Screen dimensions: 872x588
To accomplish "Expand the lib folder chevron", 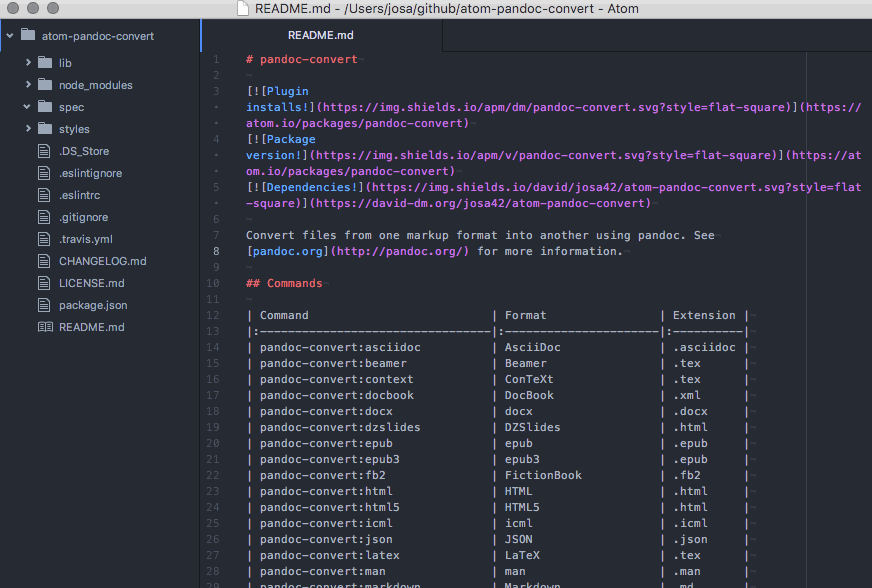I will pyautogui.click(x=28, y=63).
